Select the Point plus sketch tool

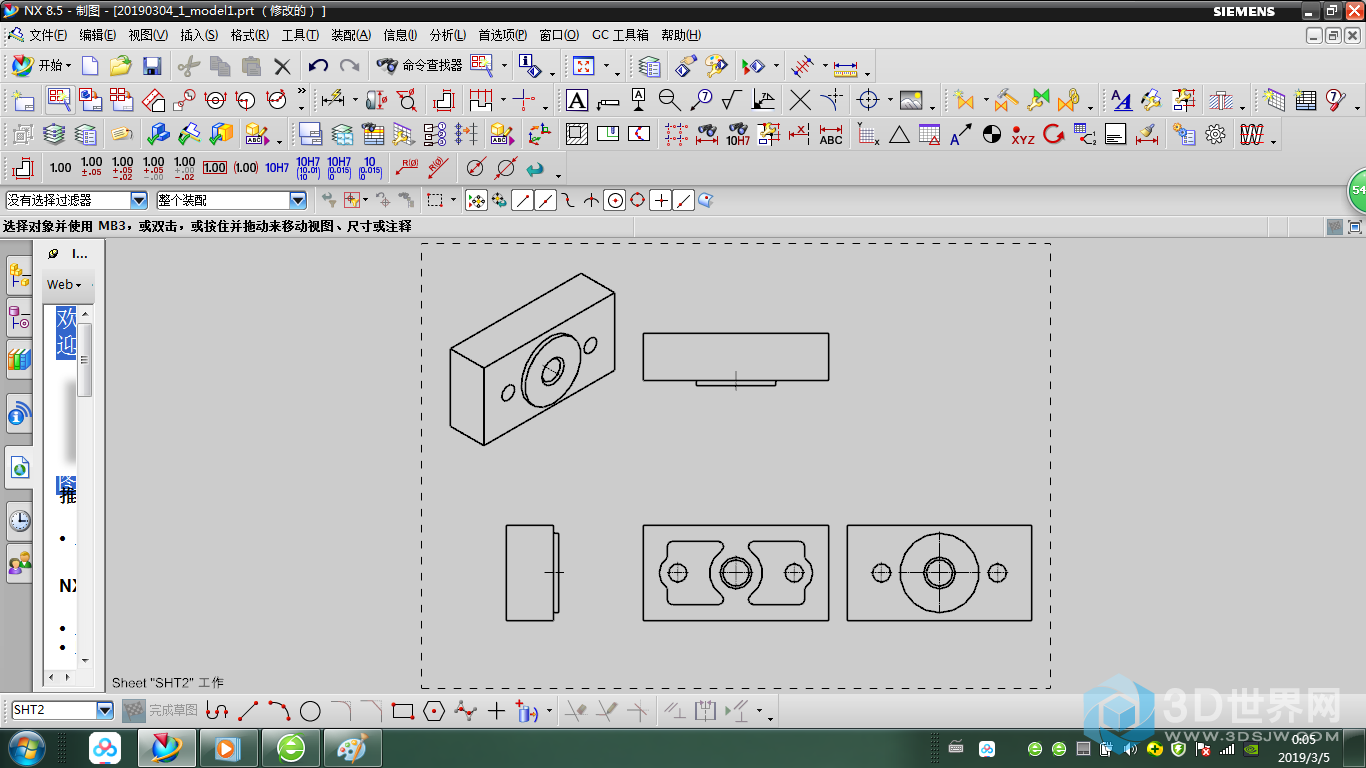496,711
